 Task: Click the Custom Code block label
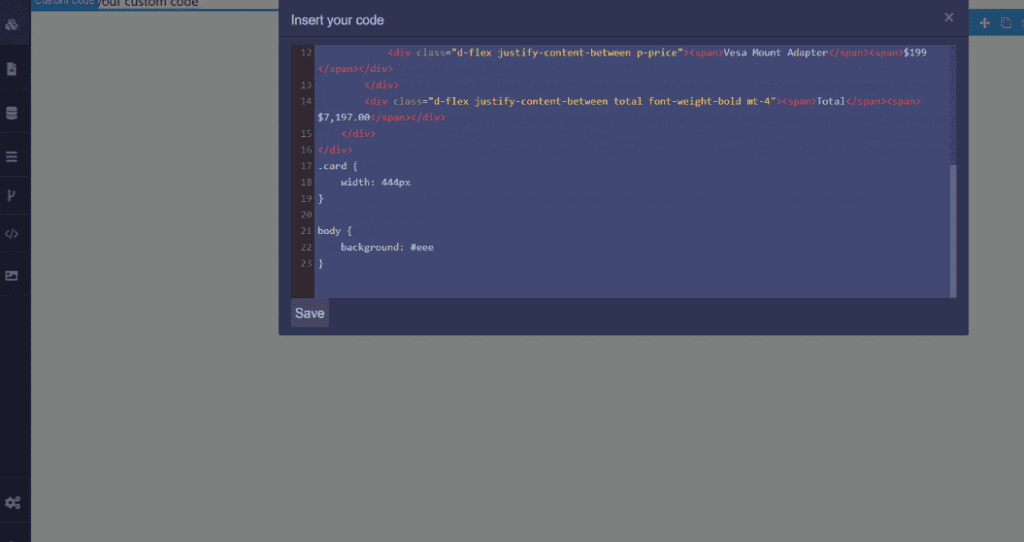pyautogui.click(x=64, y=3)
